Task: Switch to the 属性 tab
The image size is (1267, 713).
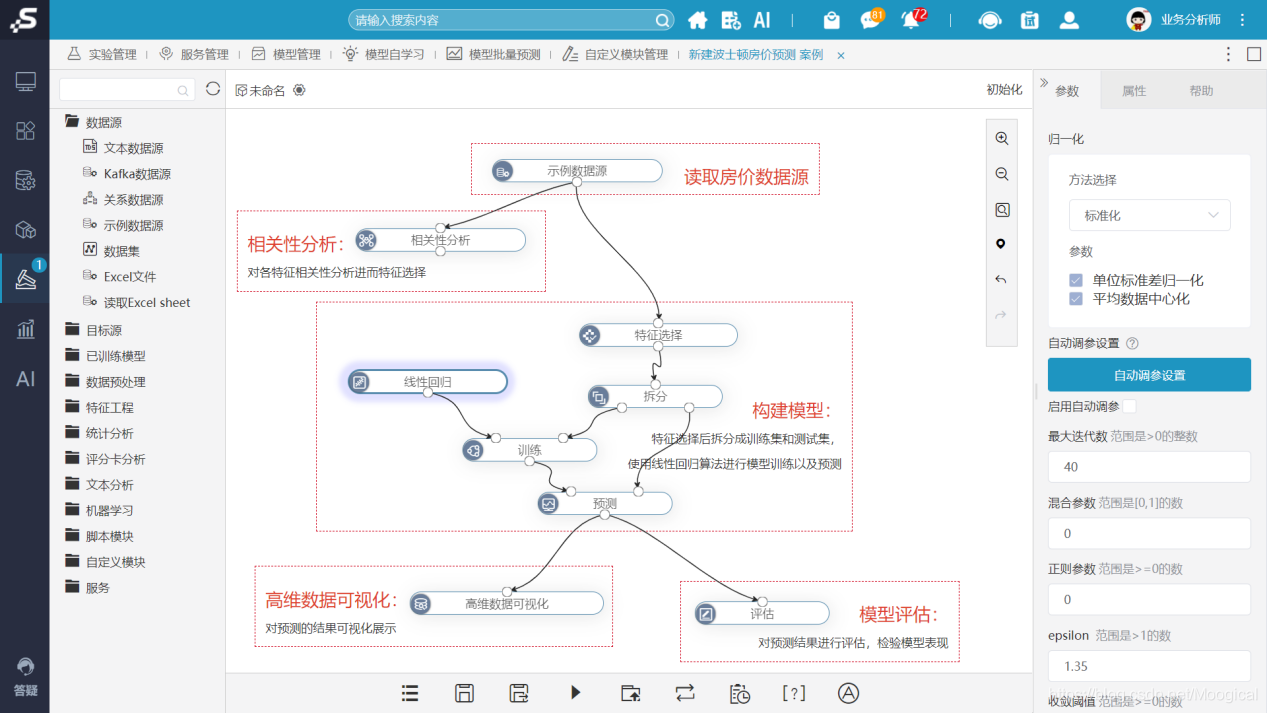Action: (x=1135, y=89)
